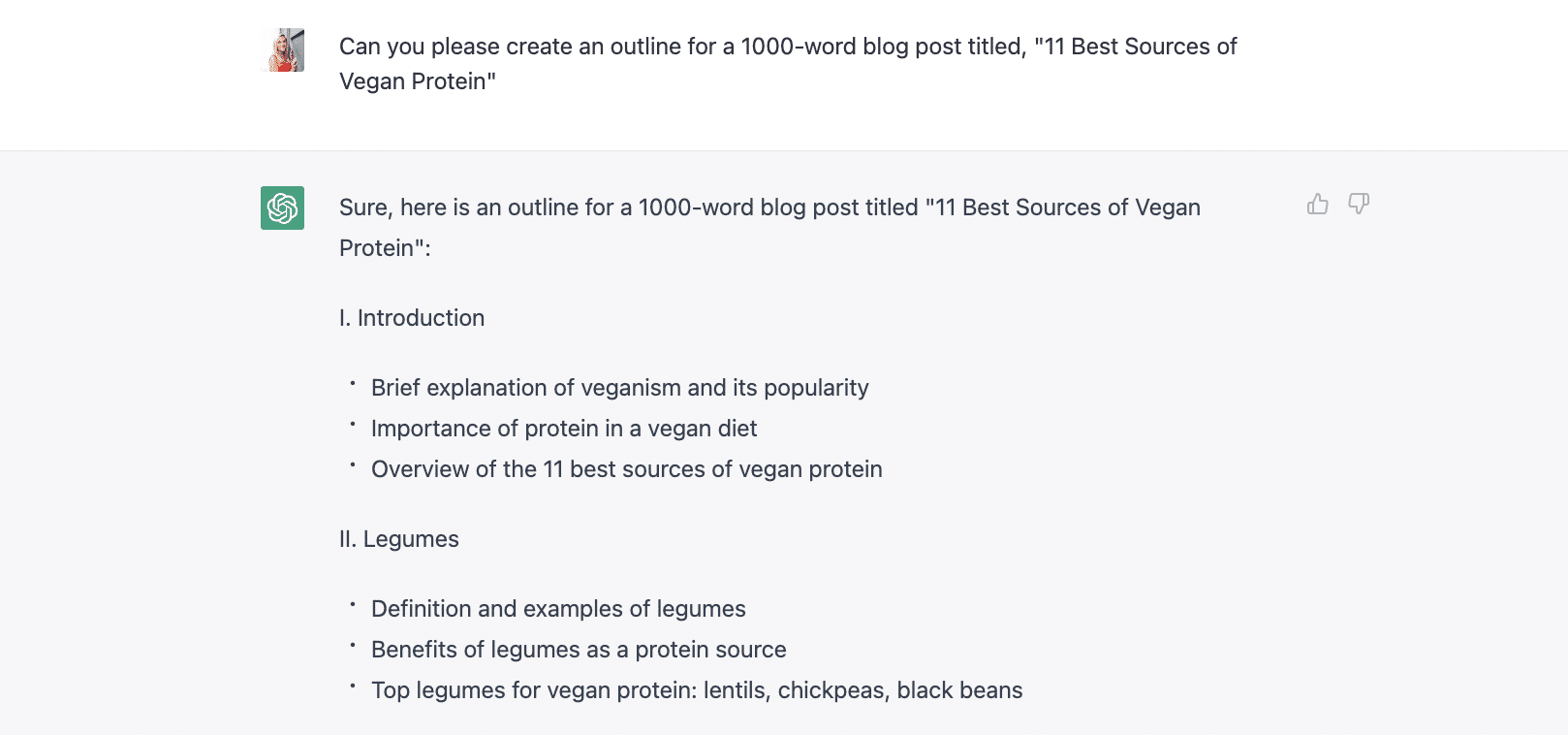This screenshot has height=735, width=1568.
Task: Click the bullet beside veganism popularity point
Action: (352, 386)
